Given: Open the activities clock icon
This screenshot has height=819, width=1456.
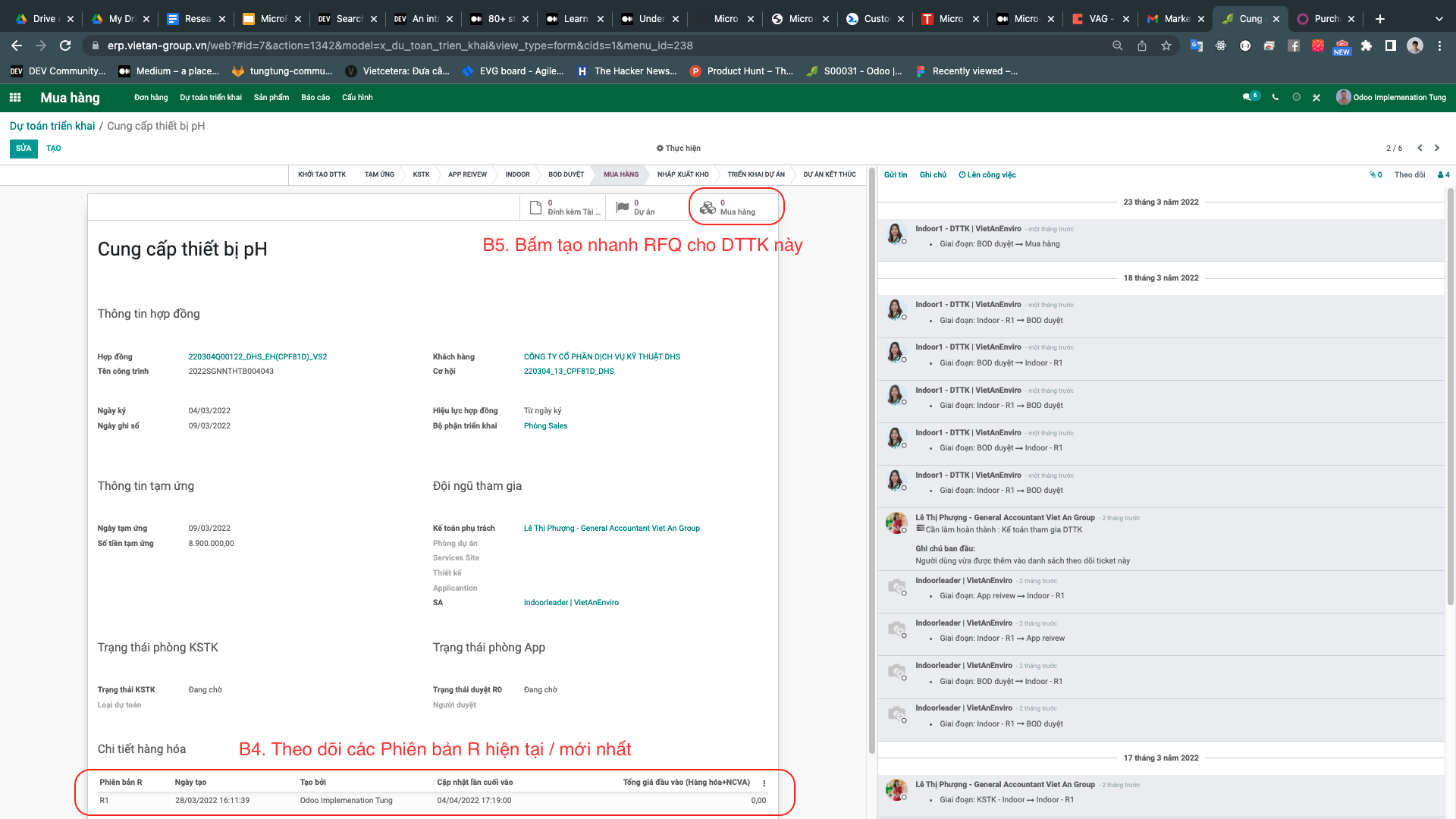Looking at the screenshot, I should [1296, 97].
